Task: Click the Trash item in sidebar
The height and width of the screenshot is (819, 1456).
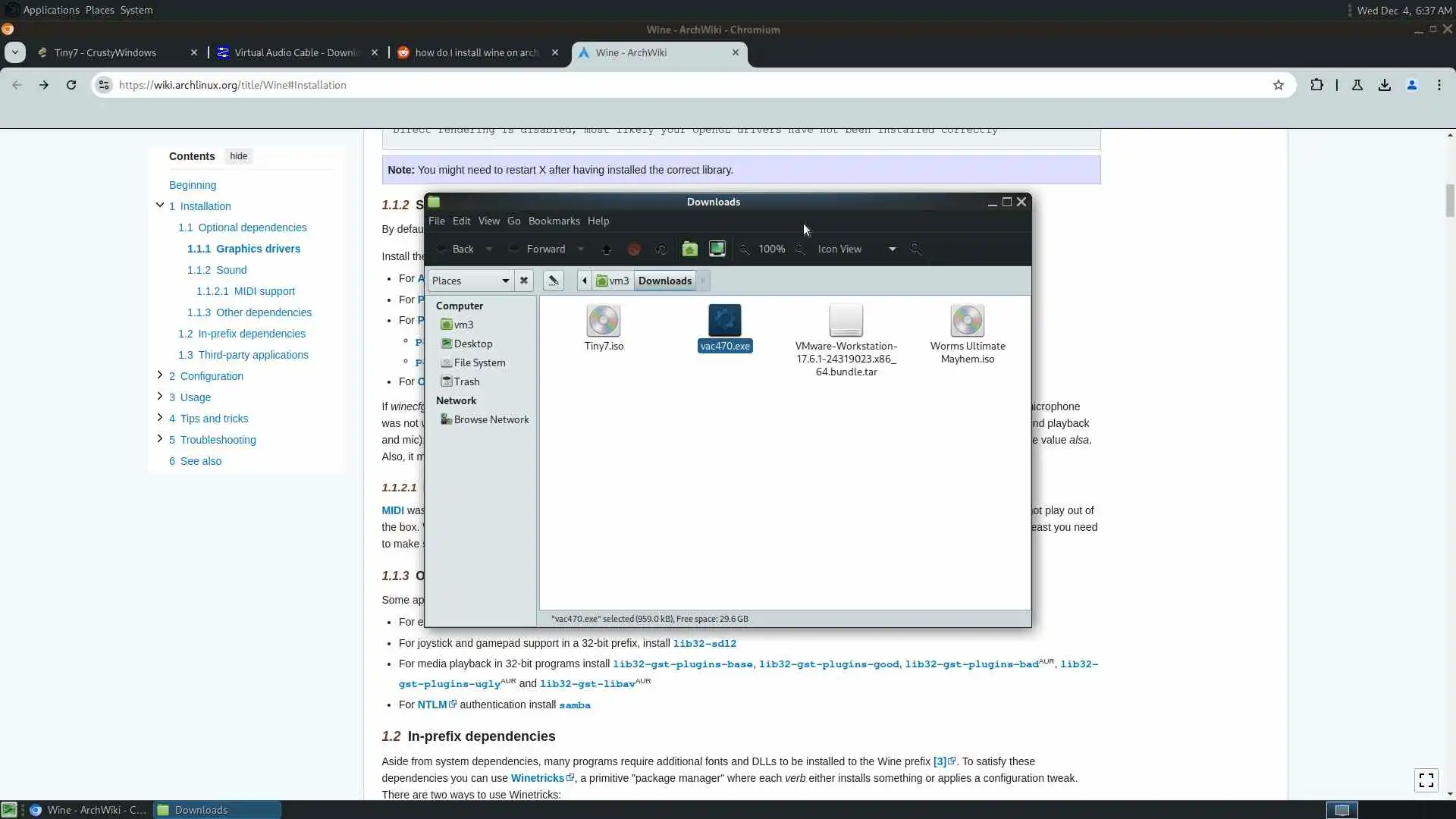Action: coord(466,381)
